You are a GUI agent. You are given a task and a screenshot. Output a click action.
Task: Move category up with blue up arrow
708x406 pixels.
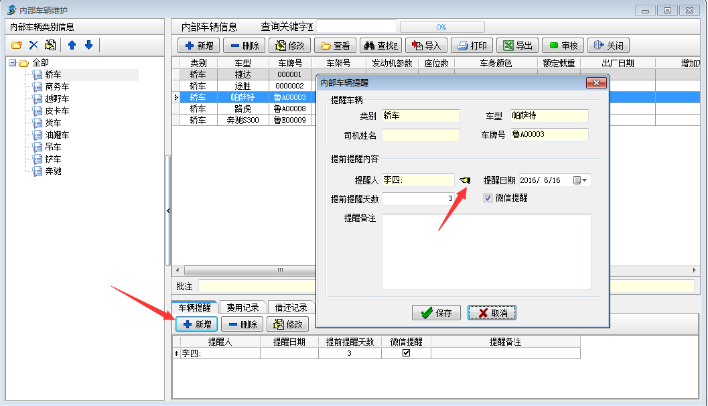pos(72,45)
